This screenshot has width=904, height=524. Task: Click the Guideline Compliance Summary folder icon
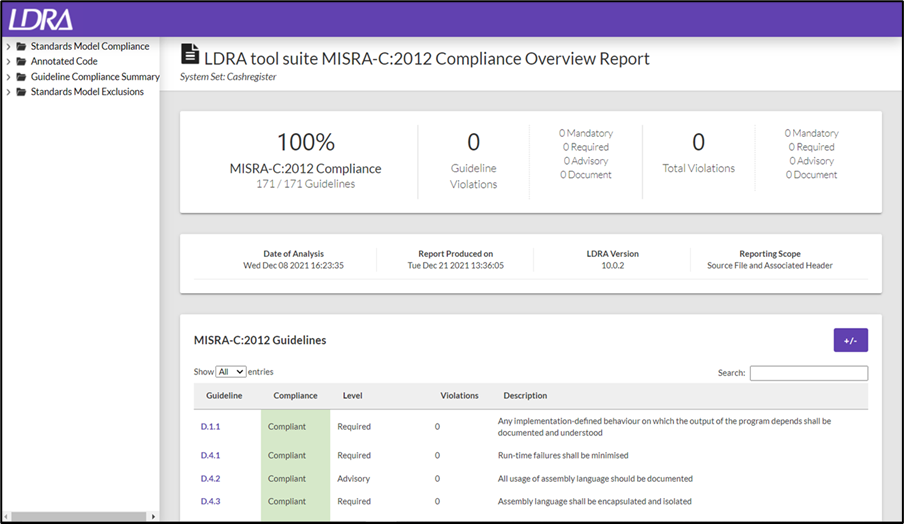(21, 77)
